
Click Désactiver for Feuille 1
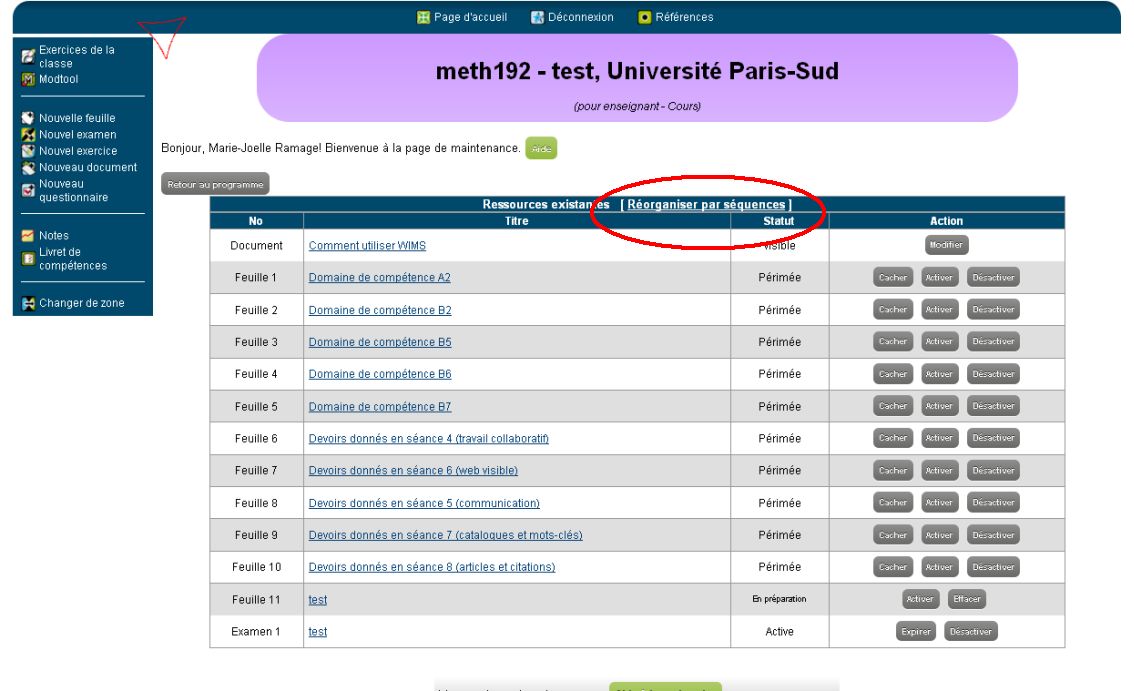(x=993, y=278)
